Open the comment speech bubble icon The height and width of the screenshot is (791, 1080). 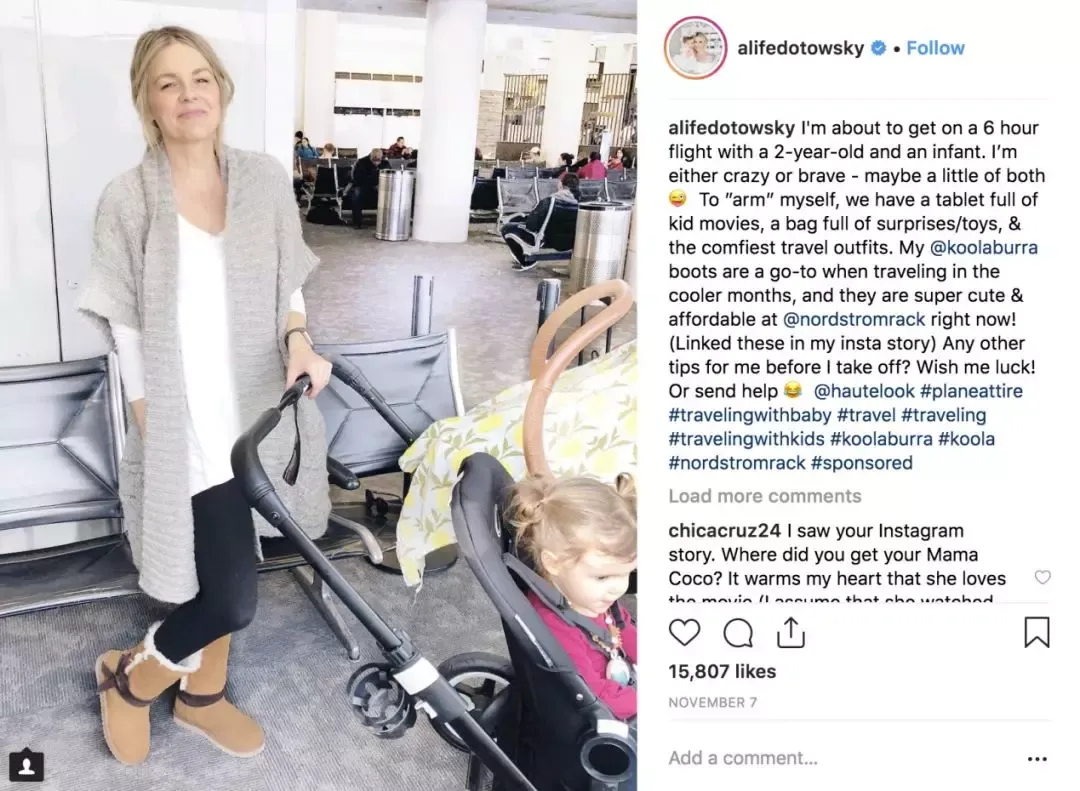click(x=738, y=633)
